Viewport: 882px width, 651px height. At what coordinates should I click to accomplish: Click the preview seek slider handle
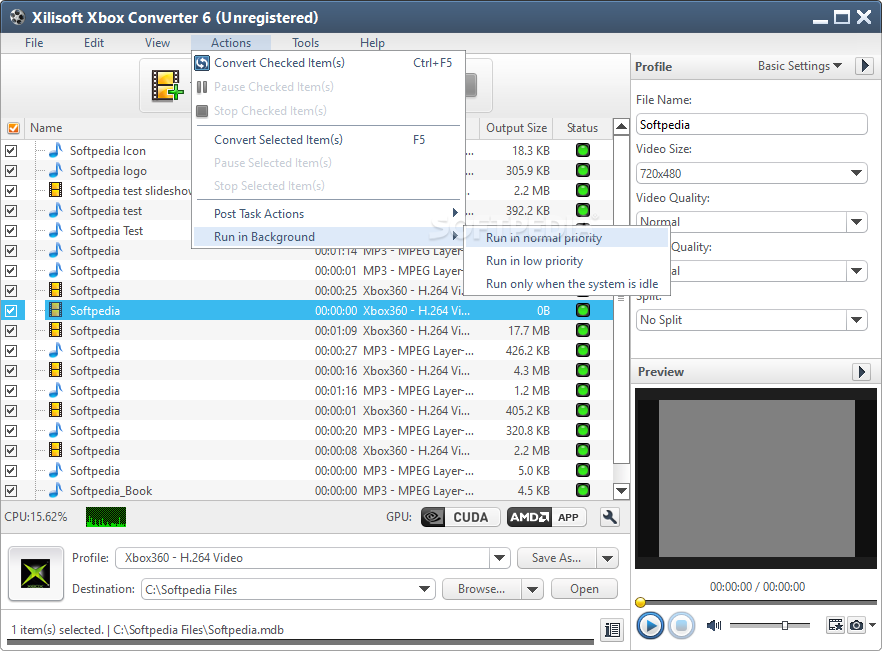(640, 603)
